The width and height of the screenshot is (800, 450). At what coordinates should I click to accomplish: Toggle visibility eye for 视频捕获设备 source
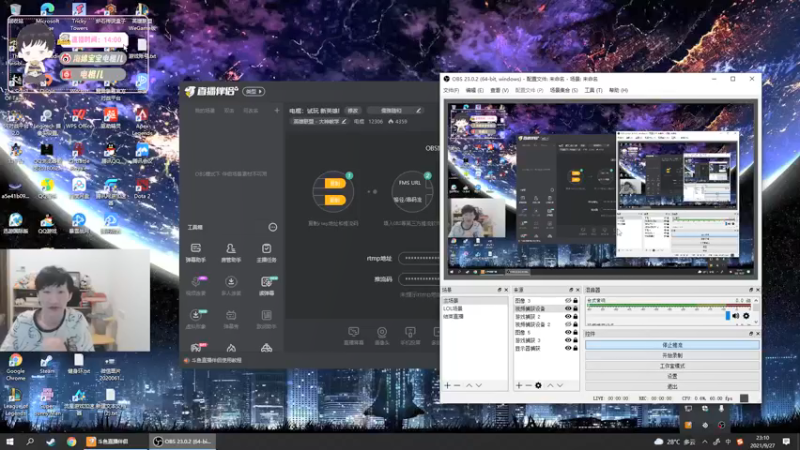click(567, 309)
